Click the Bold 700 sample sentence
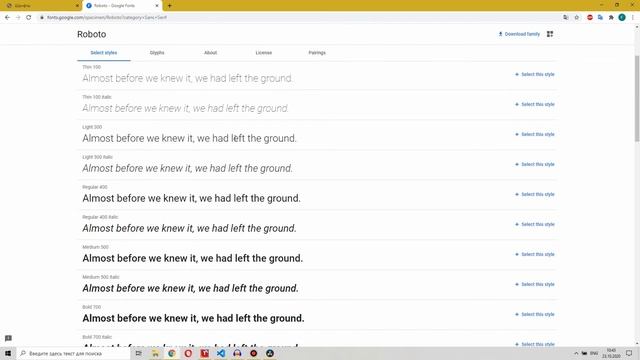Screen dimensions: 640x360 pos(193,318)
